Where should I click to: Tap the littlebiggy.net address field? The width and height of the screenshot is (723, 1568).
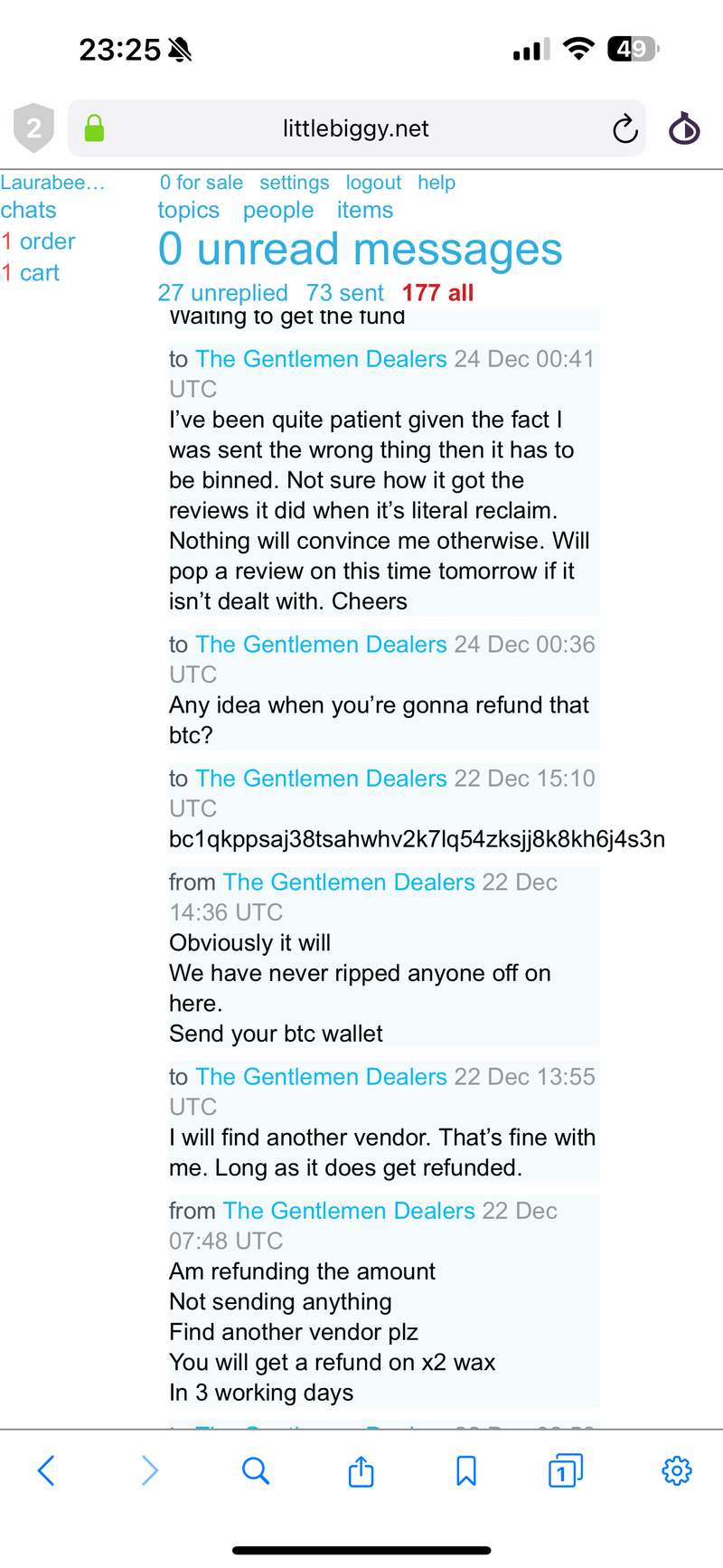(355, 128)
